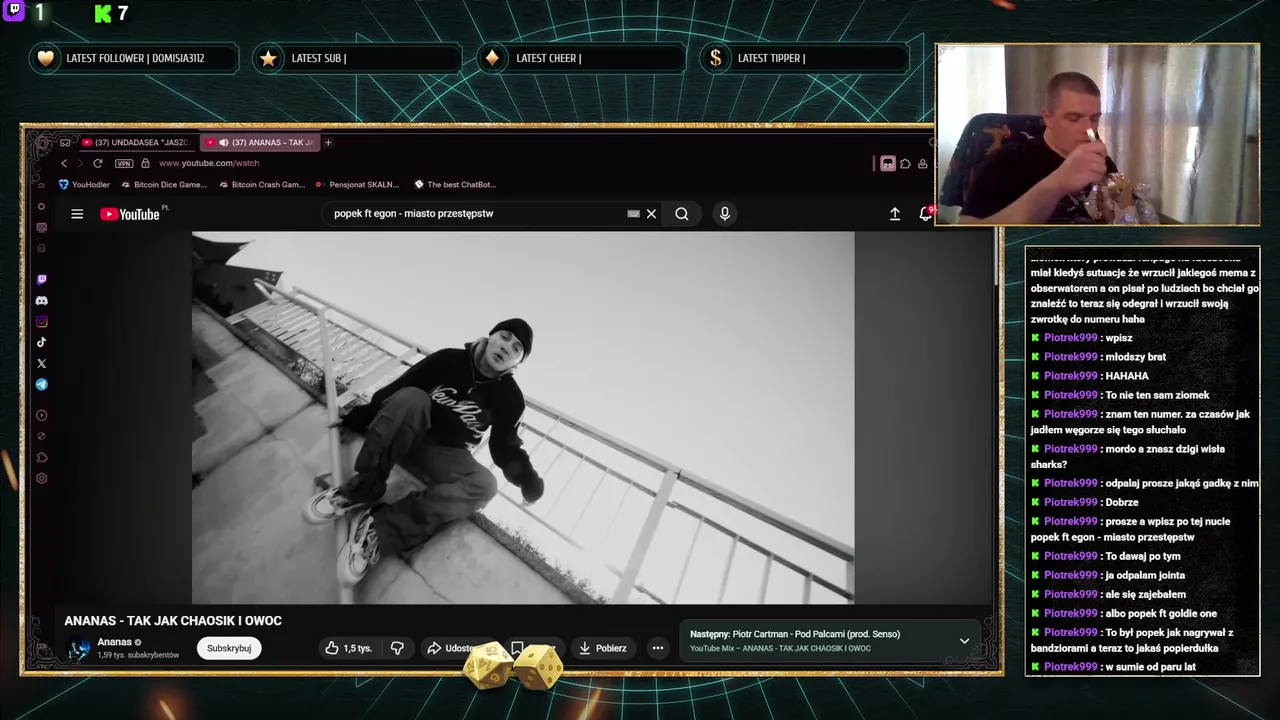Switch to the UNDADASEA browser tab
The image size is (1280, 720).
click(x=135, y=142)
